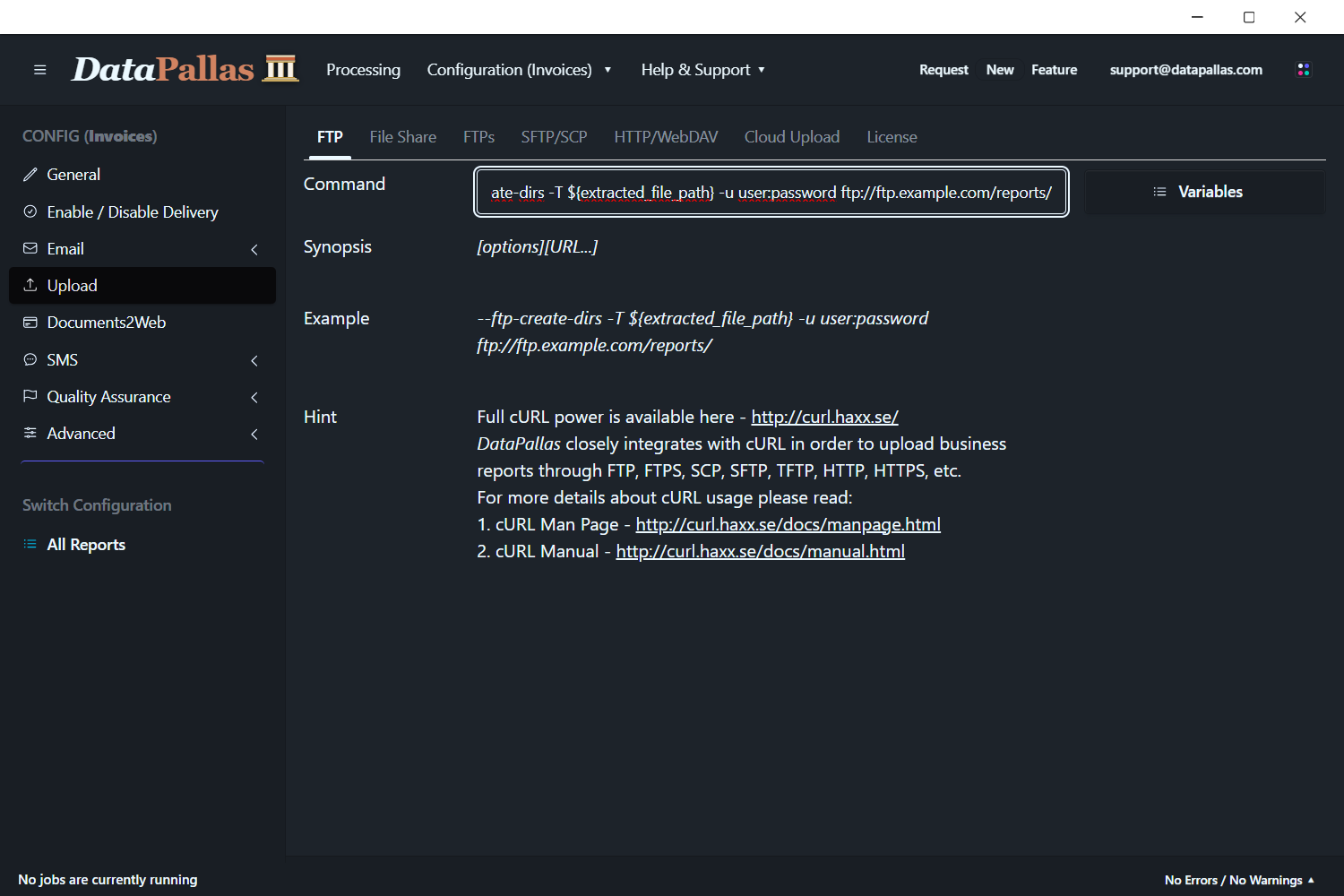
Task: Expand the Email submenu chevron
Action: click(254, 249)
